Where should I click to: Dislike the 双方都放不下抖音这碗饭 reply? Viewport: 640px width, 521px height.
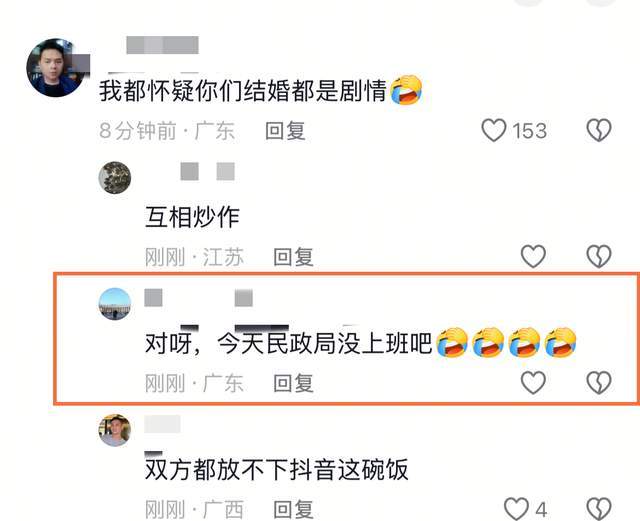(x=599, y=509)
